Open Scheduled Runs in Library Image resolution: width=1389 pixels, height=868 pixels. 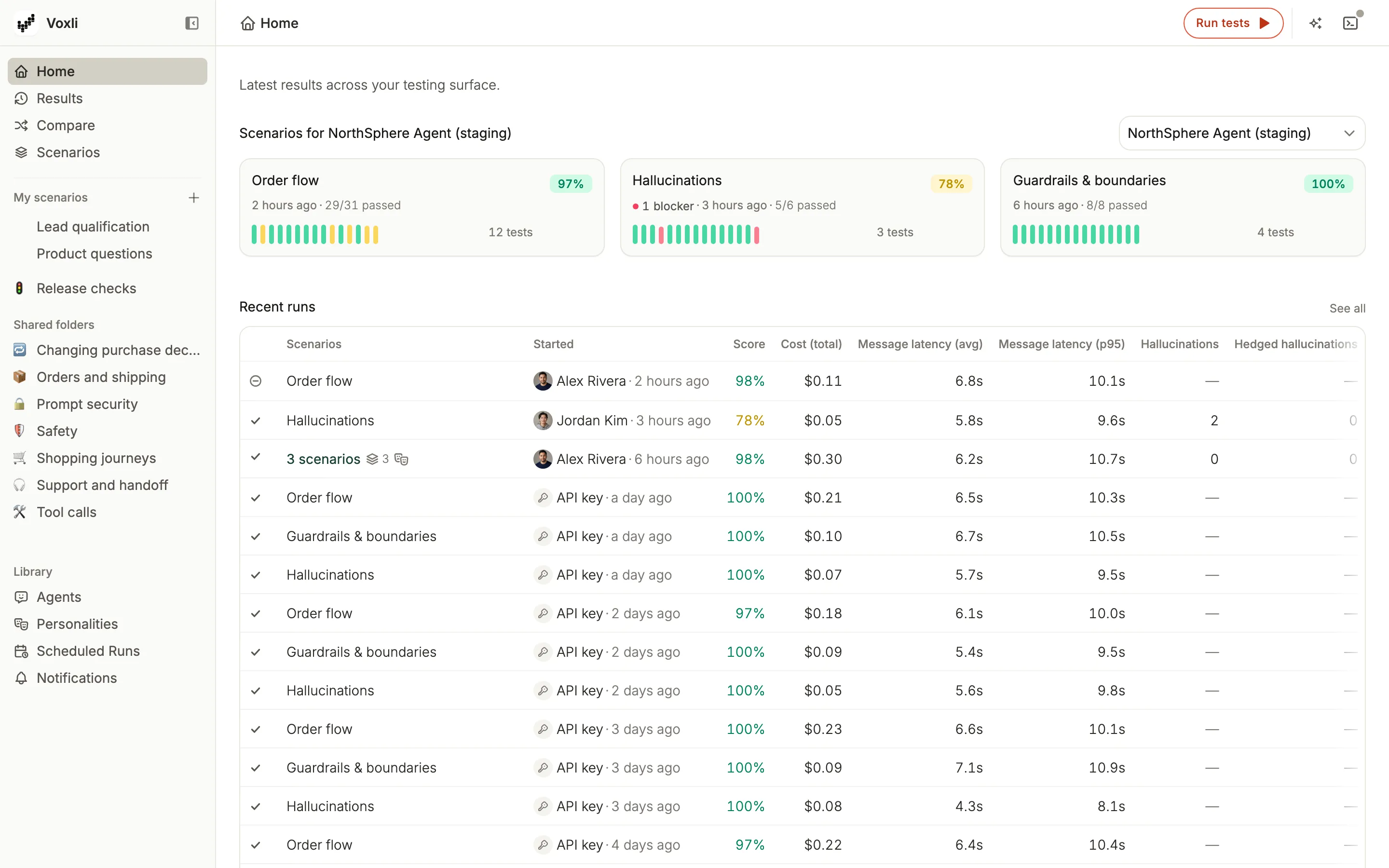coord(108,651)
